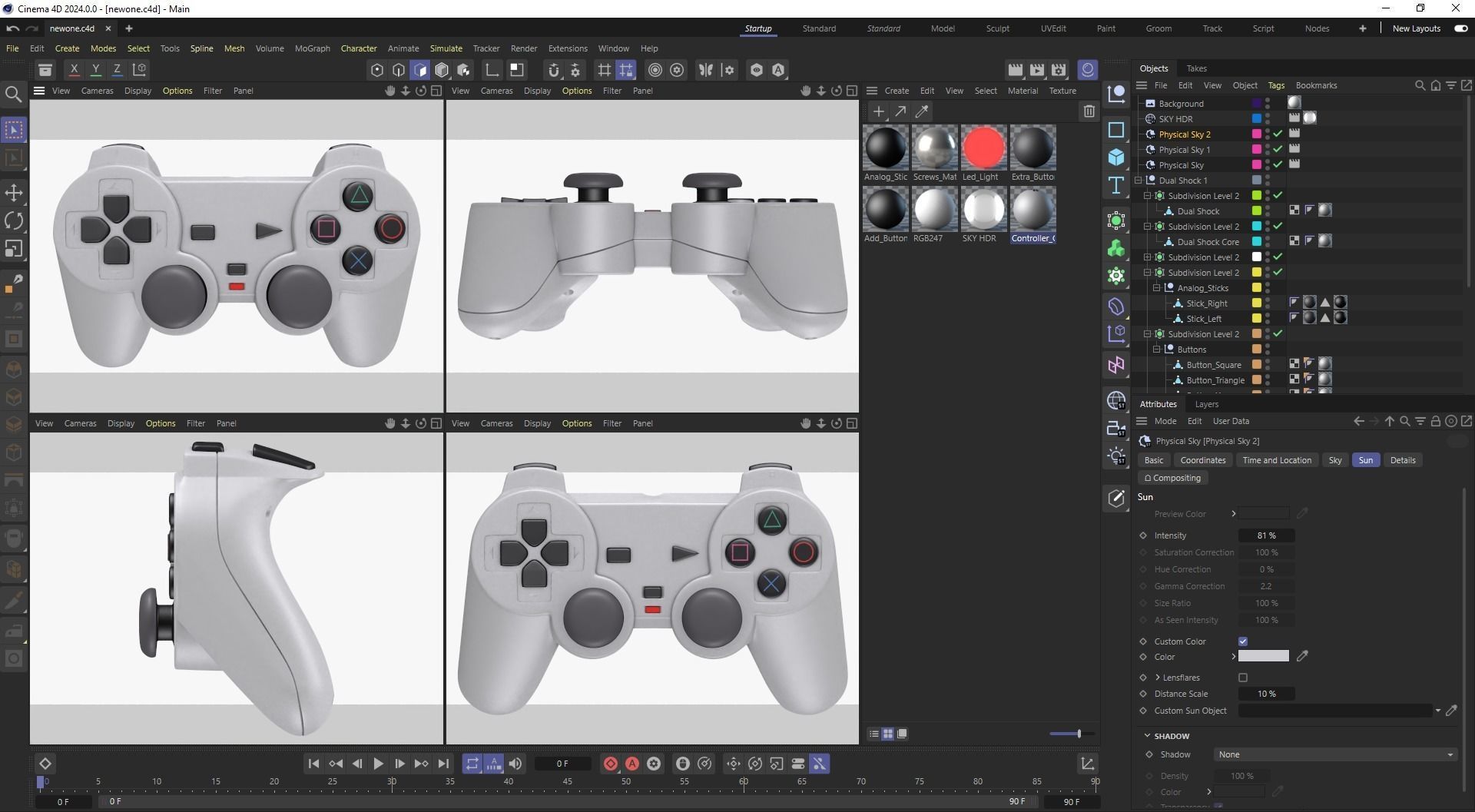The width and height of the screenshot is (1475, 812).
Task: Switch to the Takes tab
Action: coord(1196,68)
